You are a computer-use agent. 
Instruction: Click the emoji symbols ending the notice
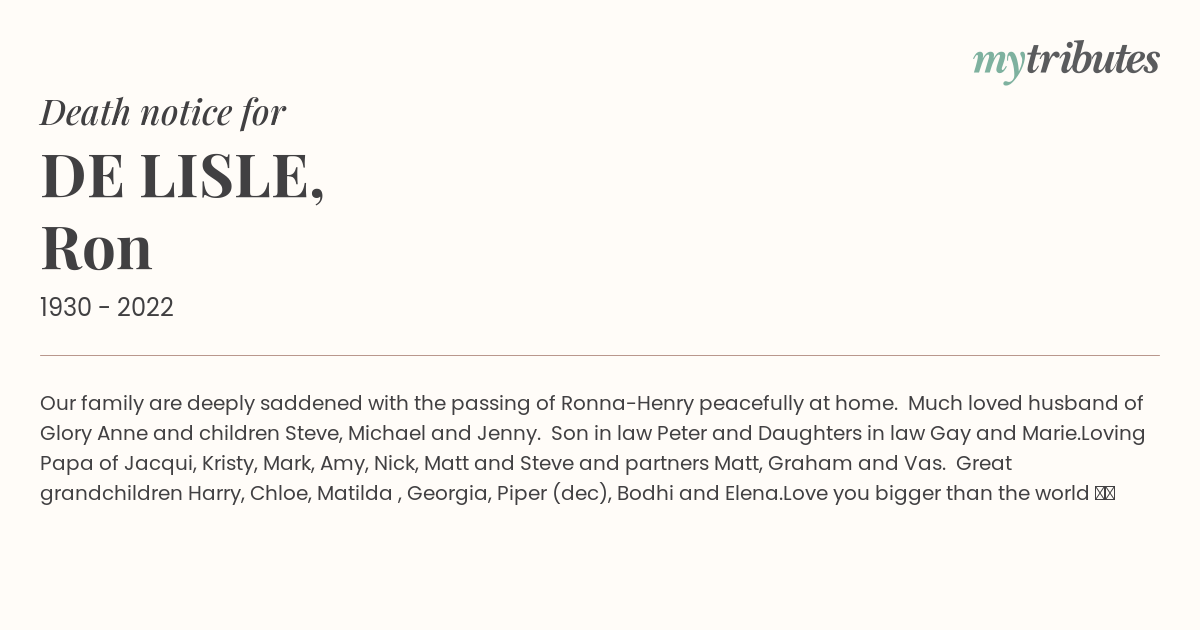click(1105, 494)
